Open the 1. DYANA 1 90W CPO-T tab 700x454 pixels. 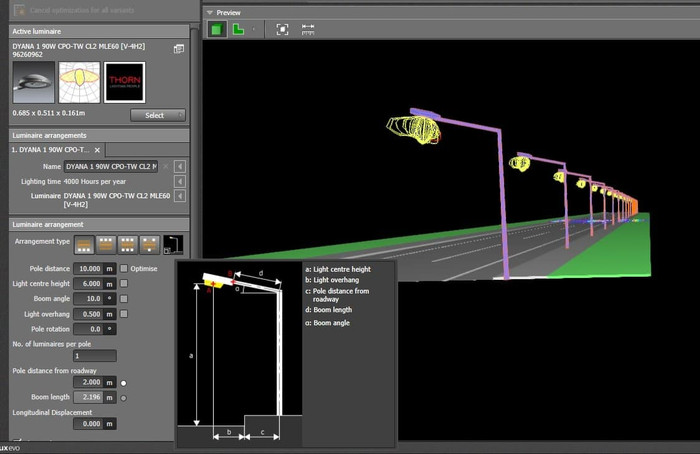48,149
